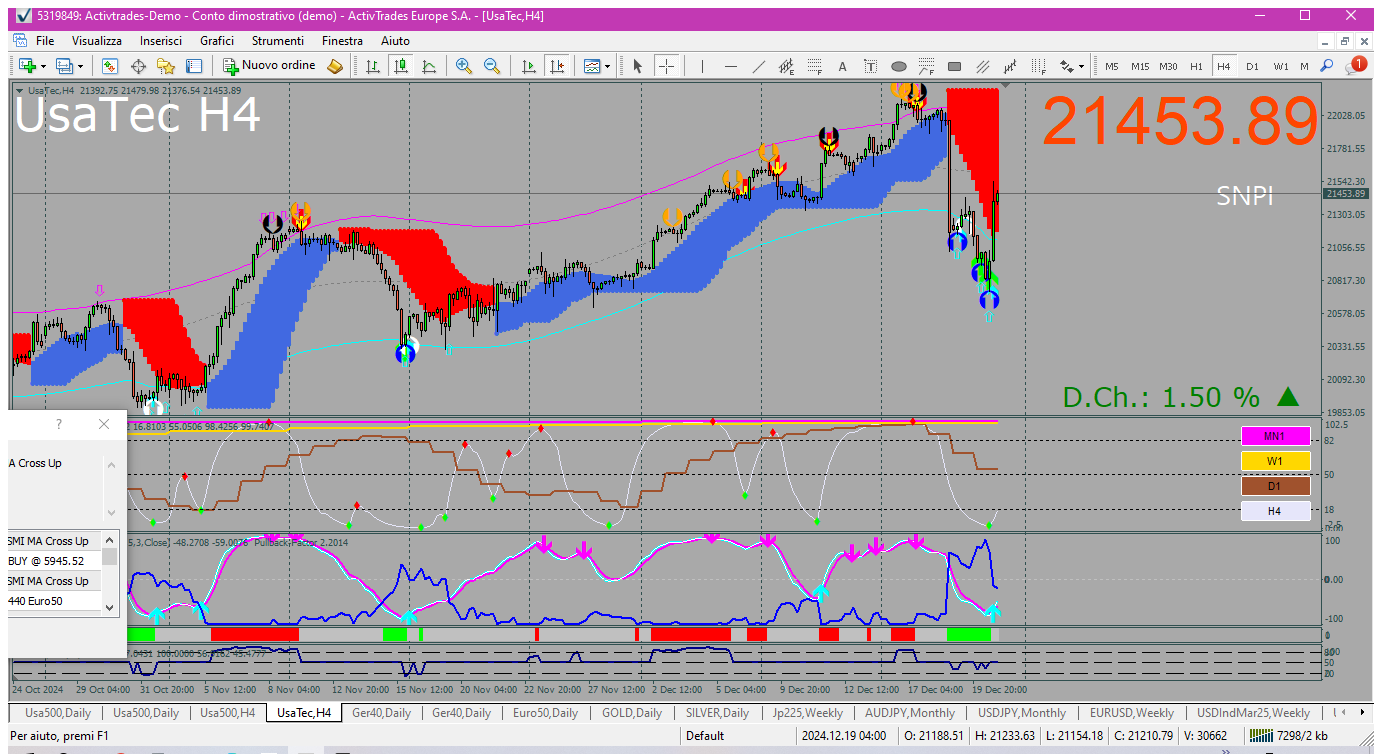The height and width of the screenshot is (754, 1382).
Task: Open the Navigator star-folder icon
Action: tap(166, 66)
